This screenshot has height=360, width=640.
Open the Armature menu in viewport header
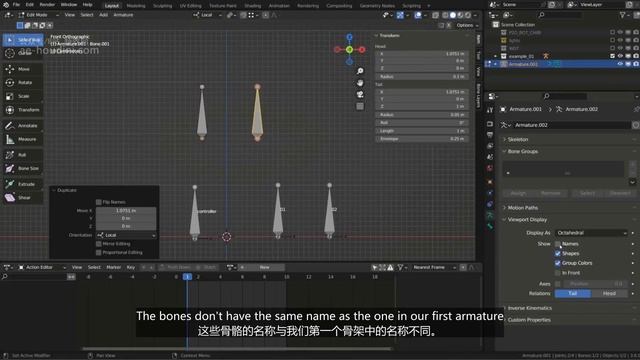point(123,15)
